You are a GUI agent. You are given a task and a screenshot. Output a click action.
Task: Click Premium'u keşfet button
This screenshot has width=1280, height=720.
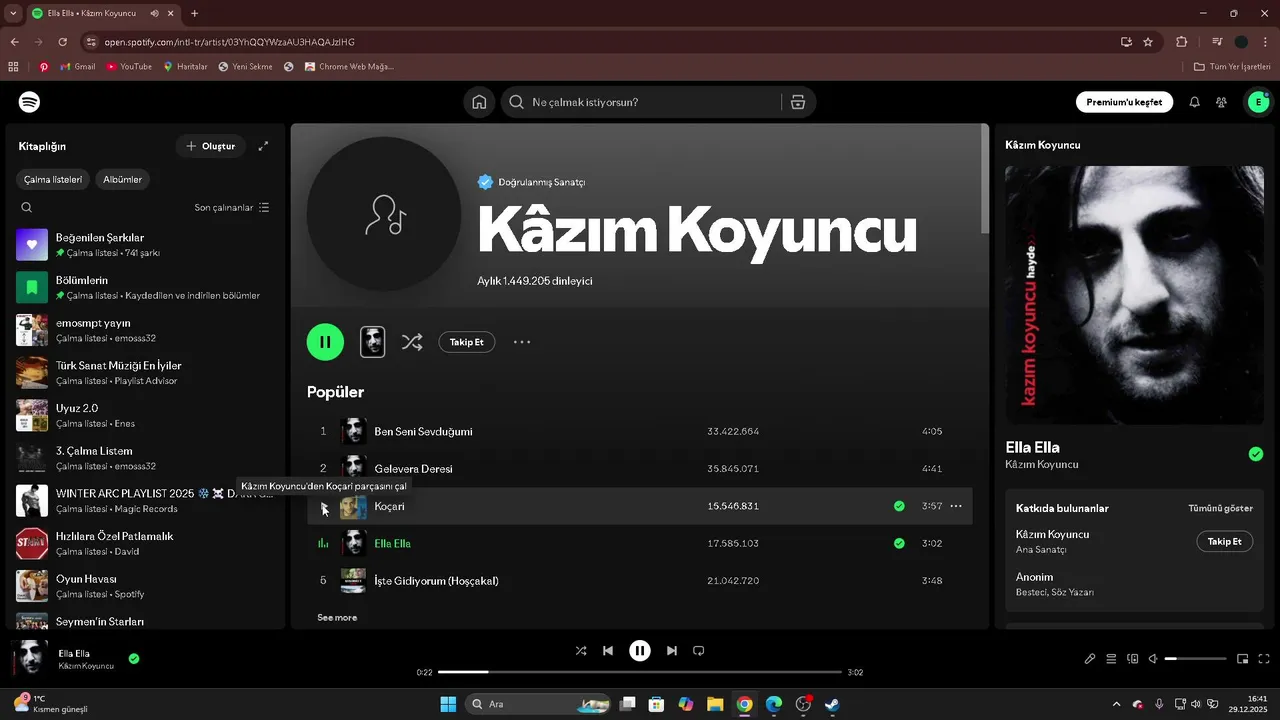[x=1124, y=102]
